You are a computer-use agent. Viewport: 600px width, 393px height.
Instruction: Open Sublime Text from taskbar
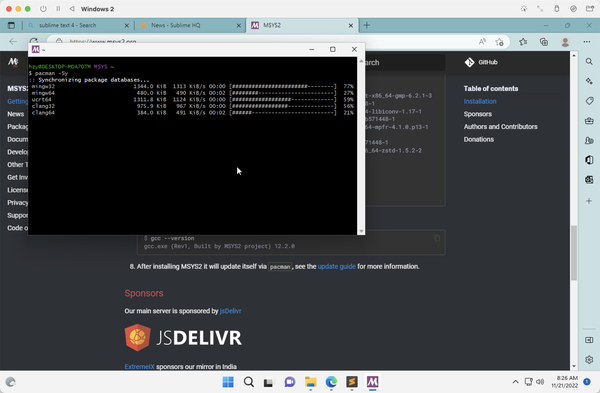pos(352,382)
